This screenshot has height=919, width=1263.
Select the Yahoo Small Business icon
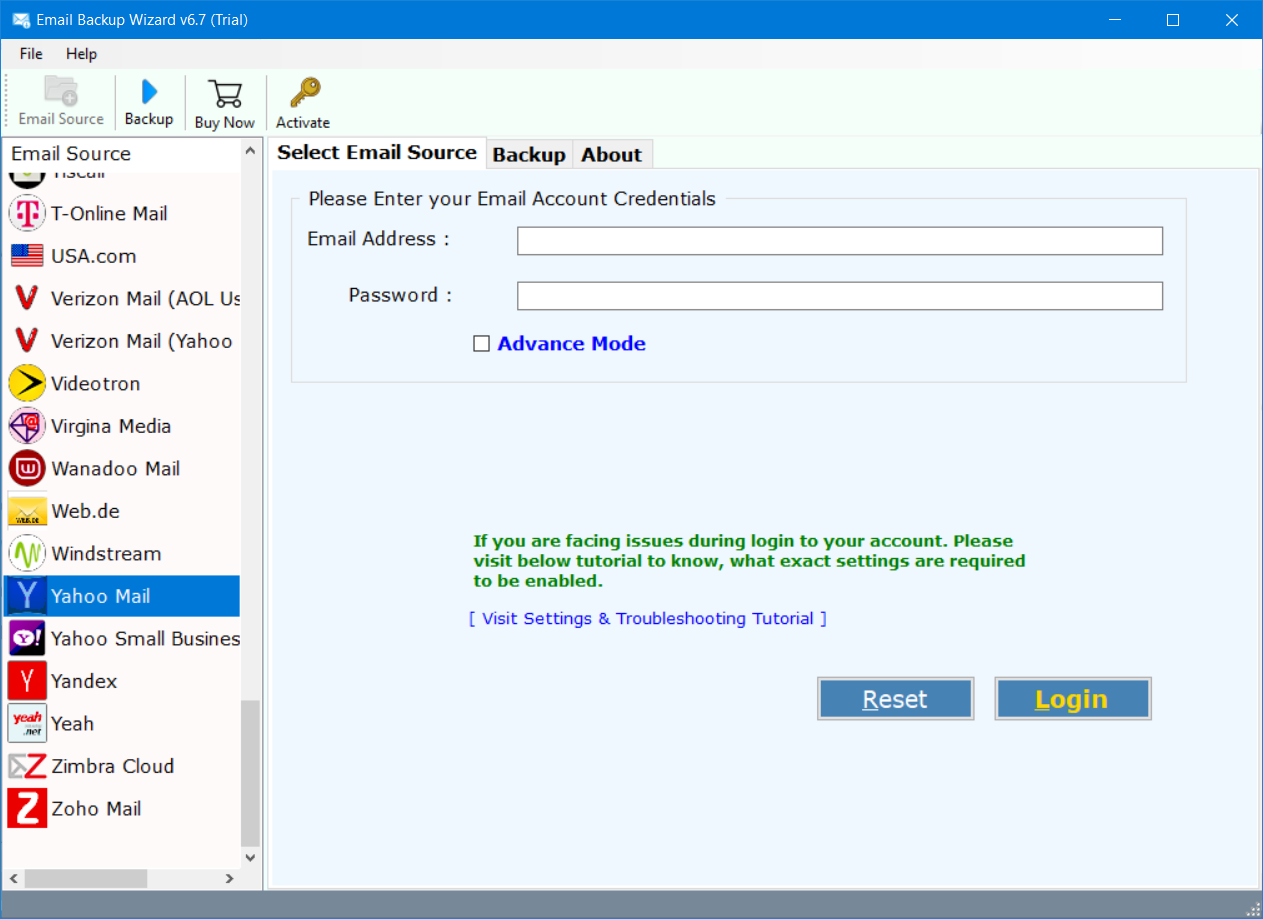point(27,638)
